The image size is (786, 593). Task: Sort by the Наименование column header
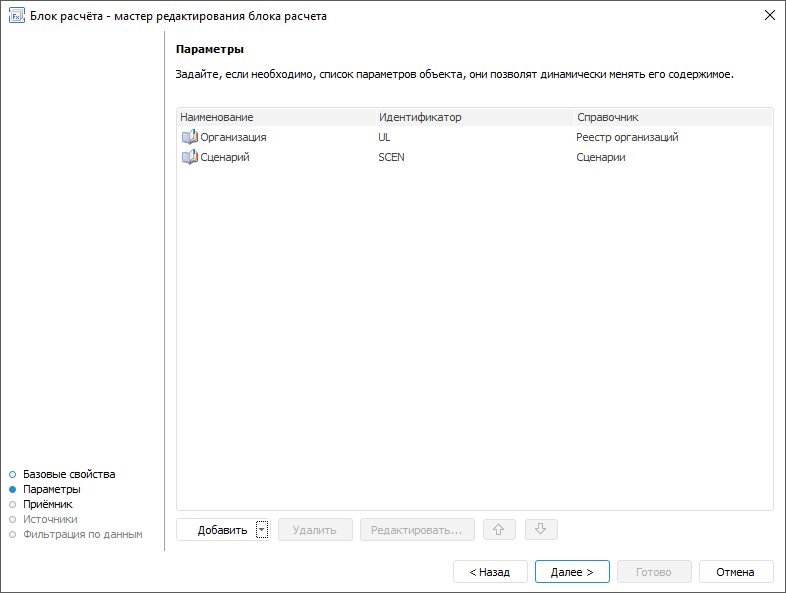click(217, 117)
